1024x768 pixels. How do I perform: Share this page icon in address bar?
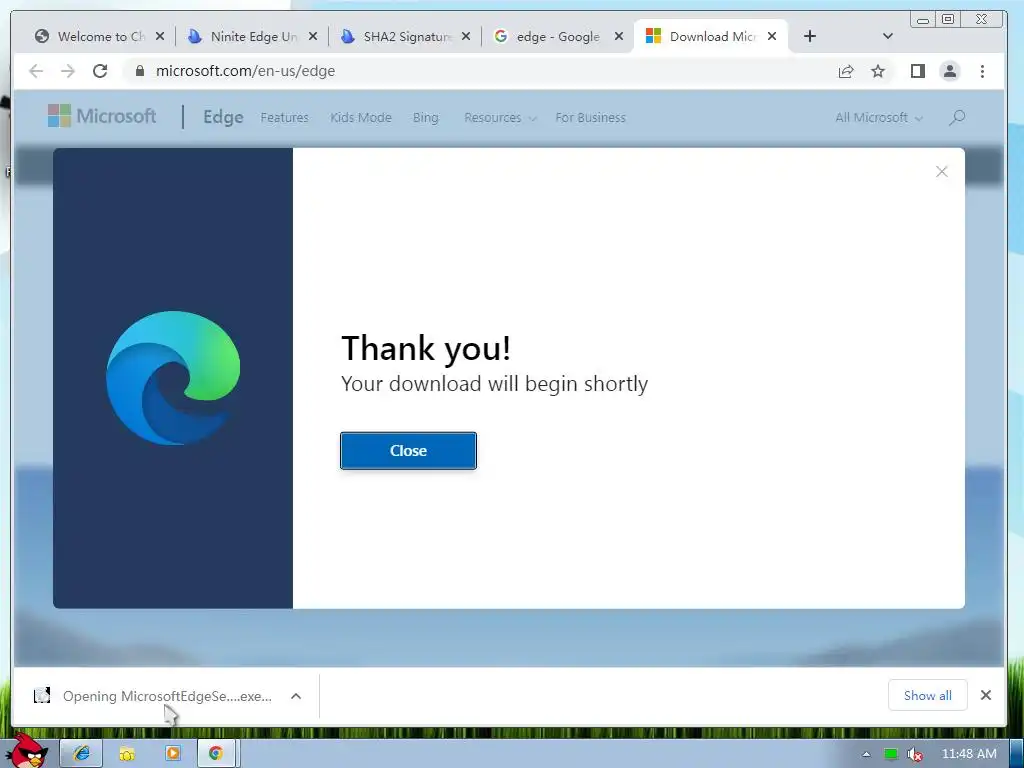pos(846,71)
